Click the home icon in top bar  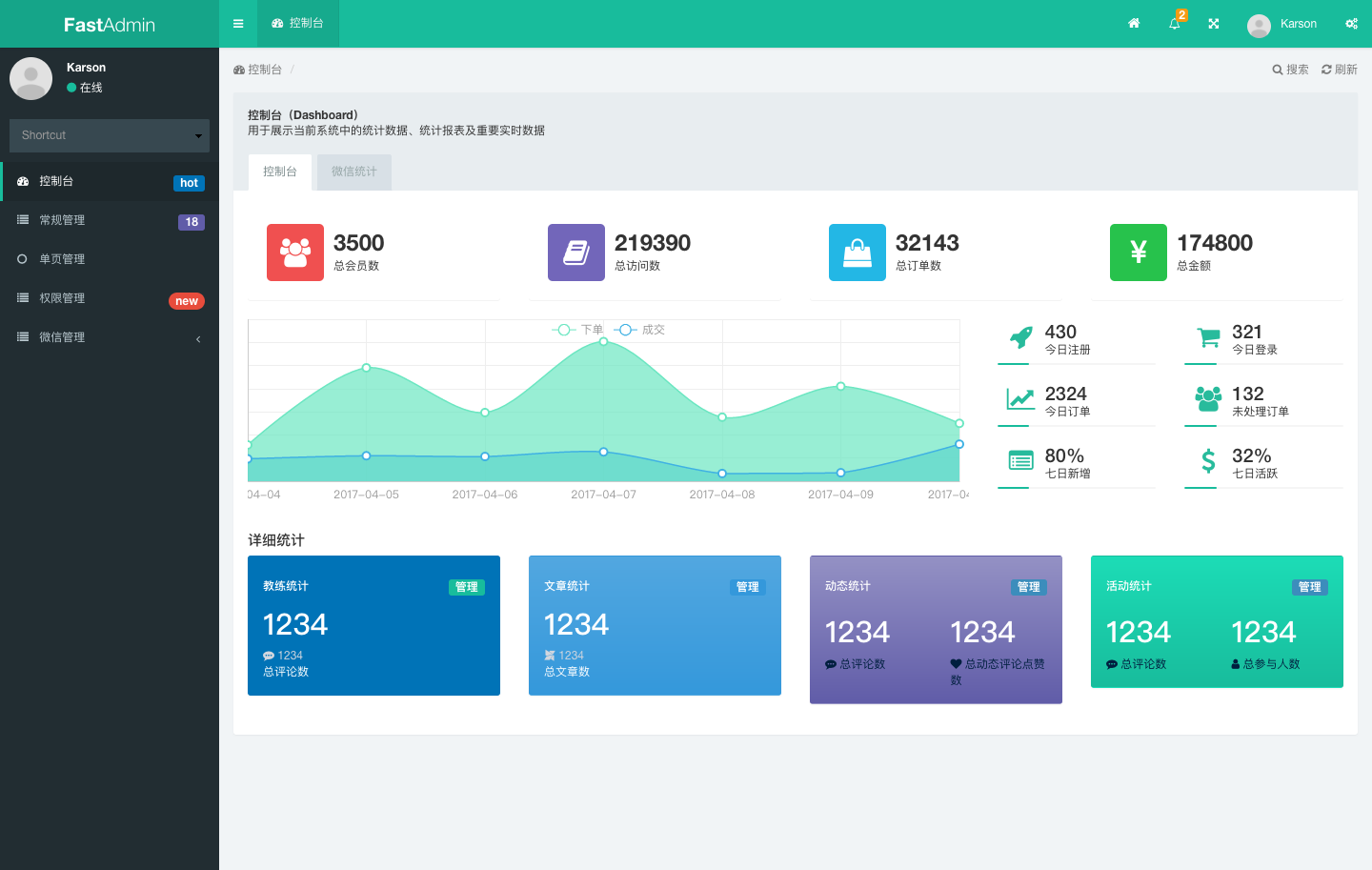1134,23
